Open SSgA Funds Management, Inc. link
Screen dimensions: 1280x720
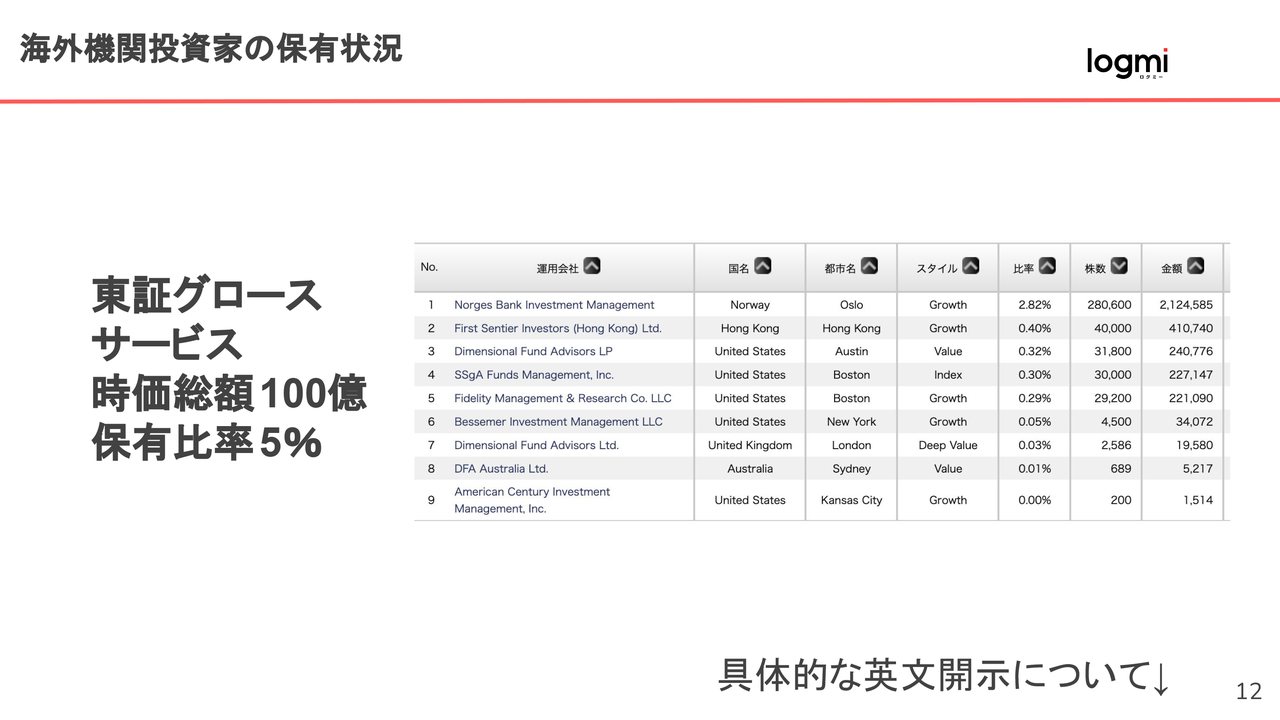534,375
